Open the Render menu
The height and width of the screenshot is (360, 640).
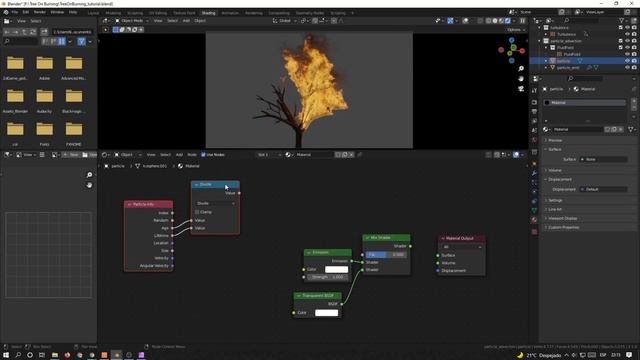point(40,12)
